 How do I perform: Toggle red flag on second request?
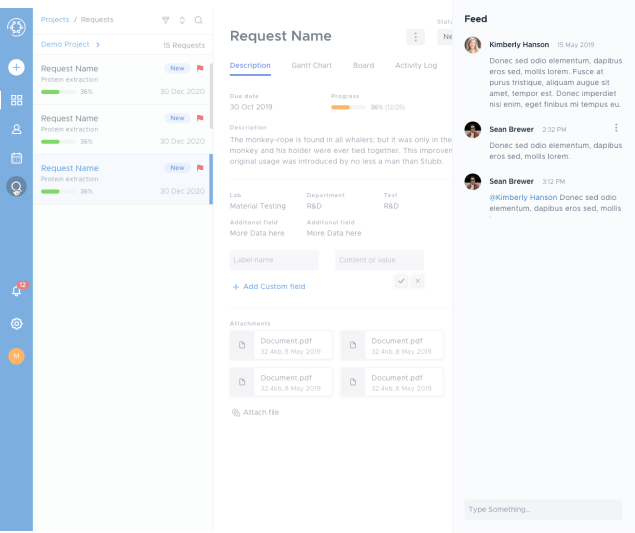(200, 118)
